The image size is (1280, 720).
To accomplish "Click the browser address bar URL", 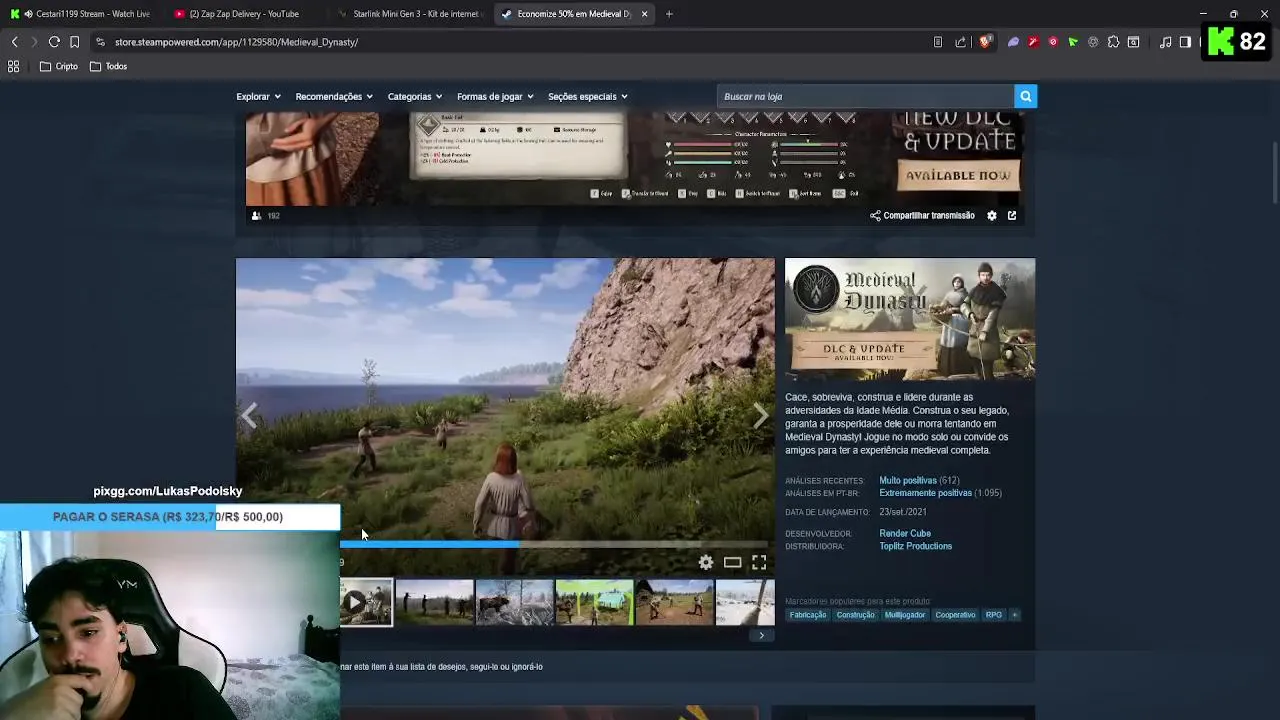I will click(x=236, y=42).
